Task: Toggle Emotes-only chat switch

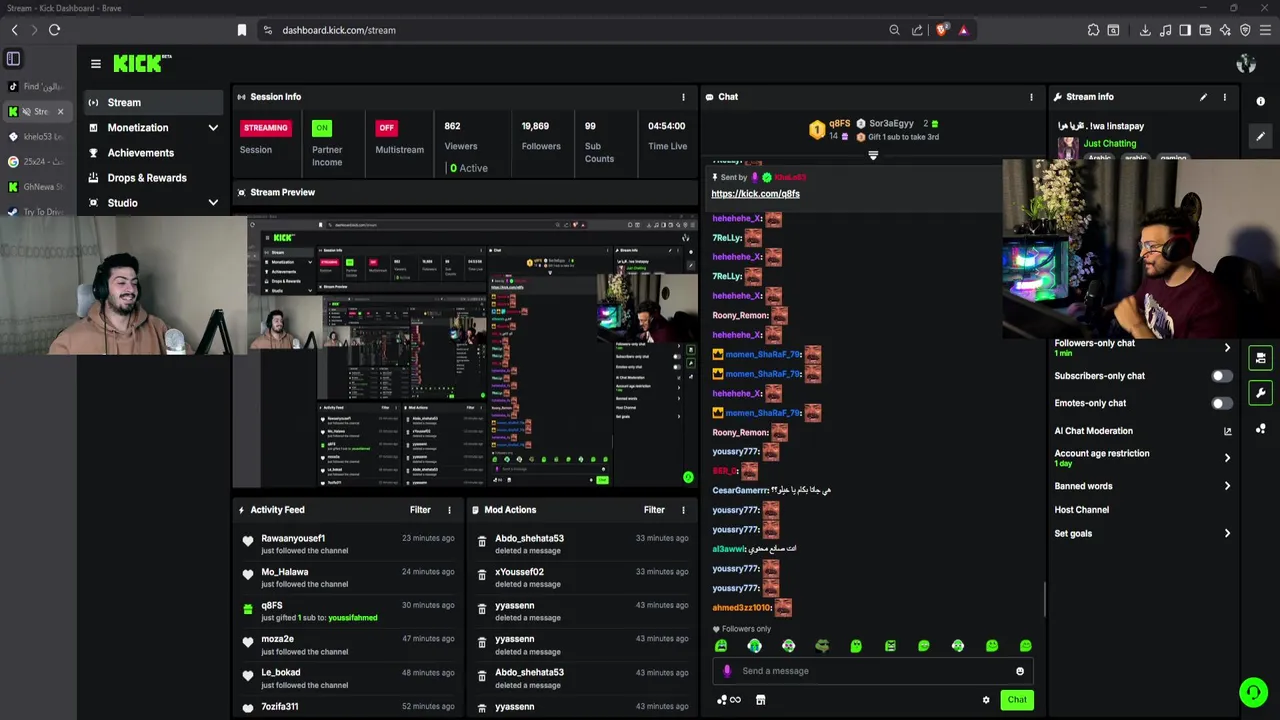Action: click(1222, 403)
